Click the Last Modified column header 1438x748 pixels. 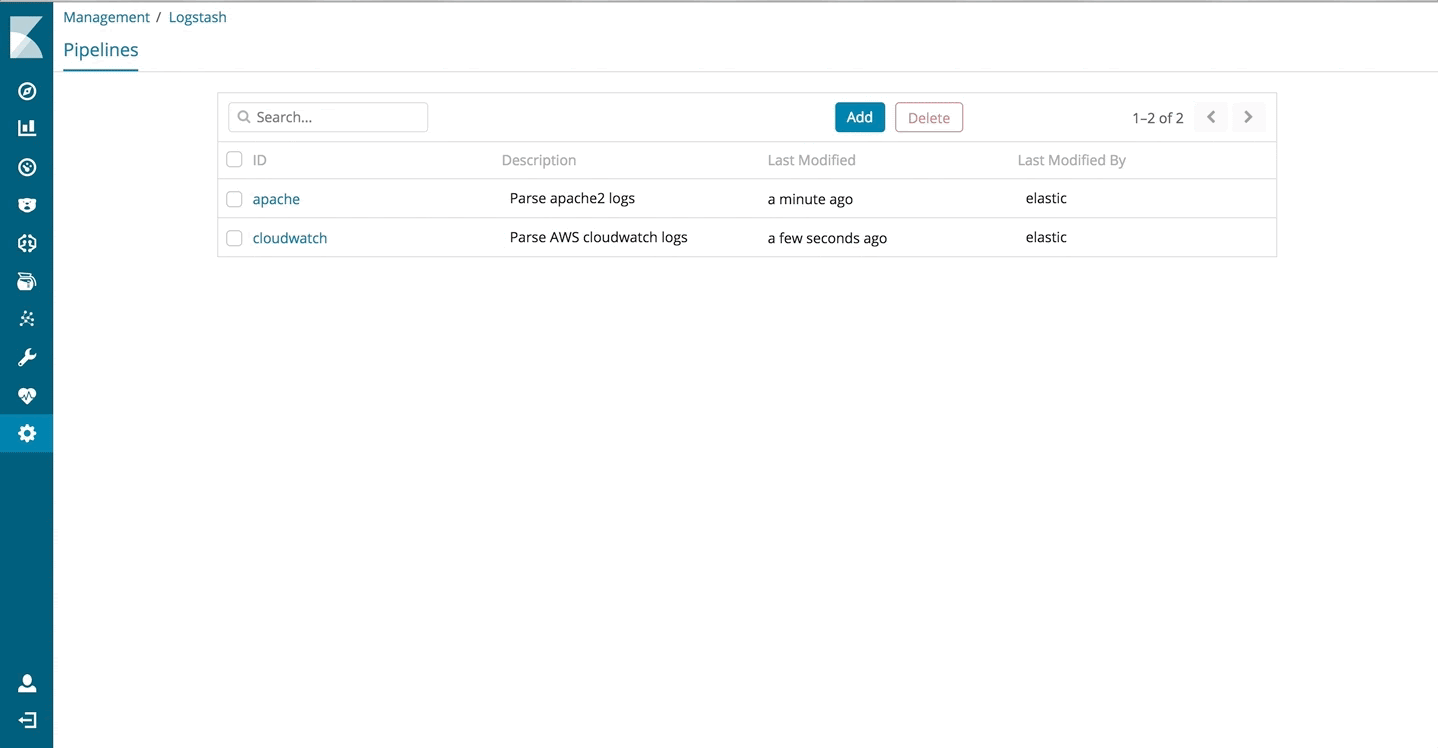[x=811, y=160]
